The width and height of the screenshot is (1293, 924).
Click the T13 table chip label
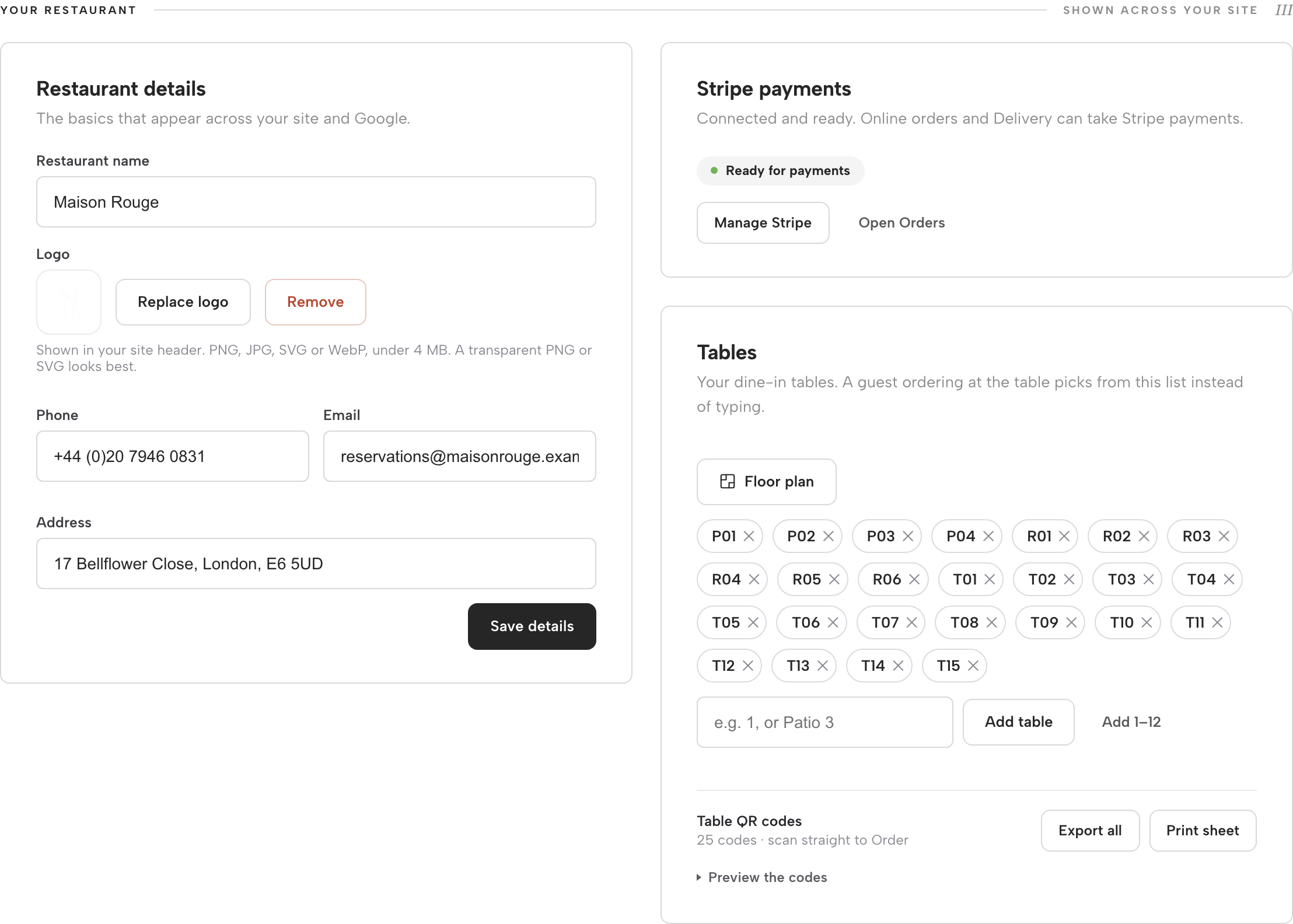click(798, 666)
